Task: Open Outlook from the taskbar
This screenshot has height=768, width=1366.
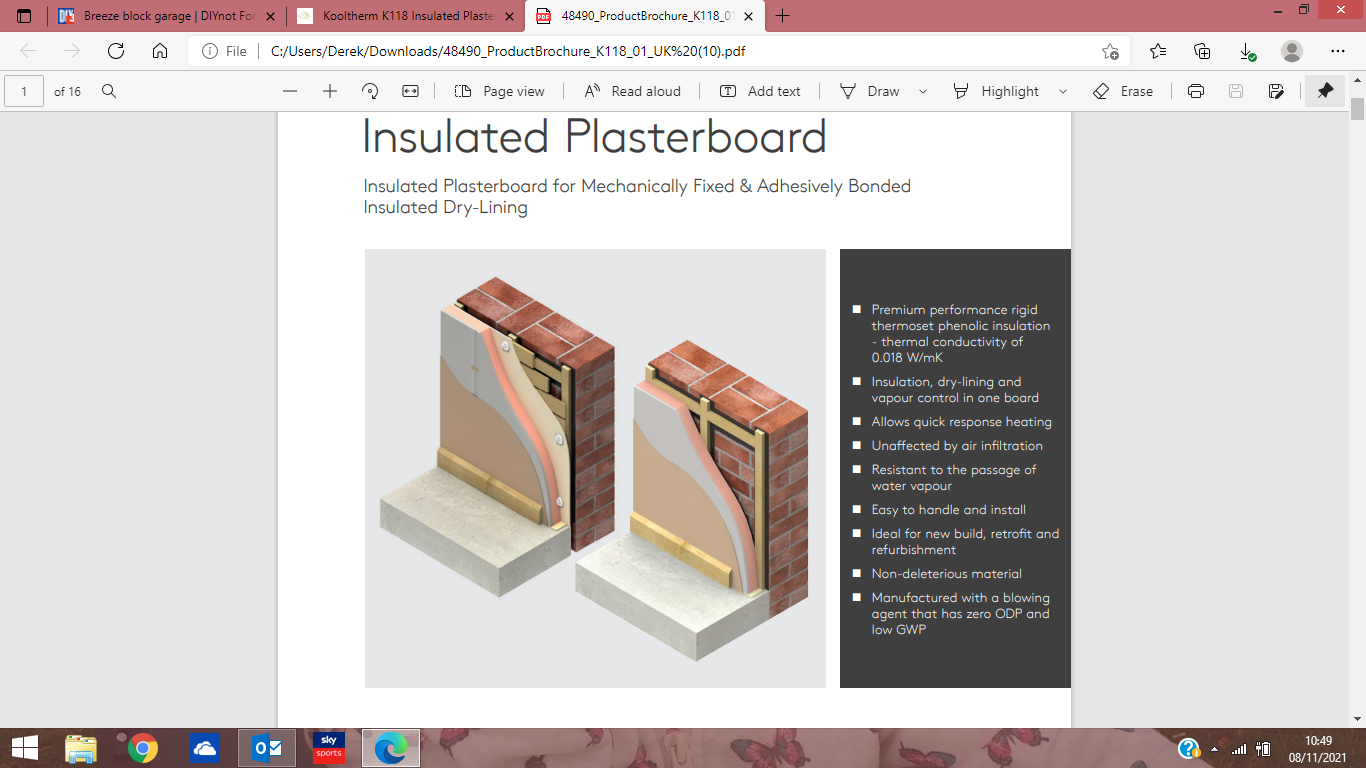Action: pyautogui.click(x=265, y=747)
